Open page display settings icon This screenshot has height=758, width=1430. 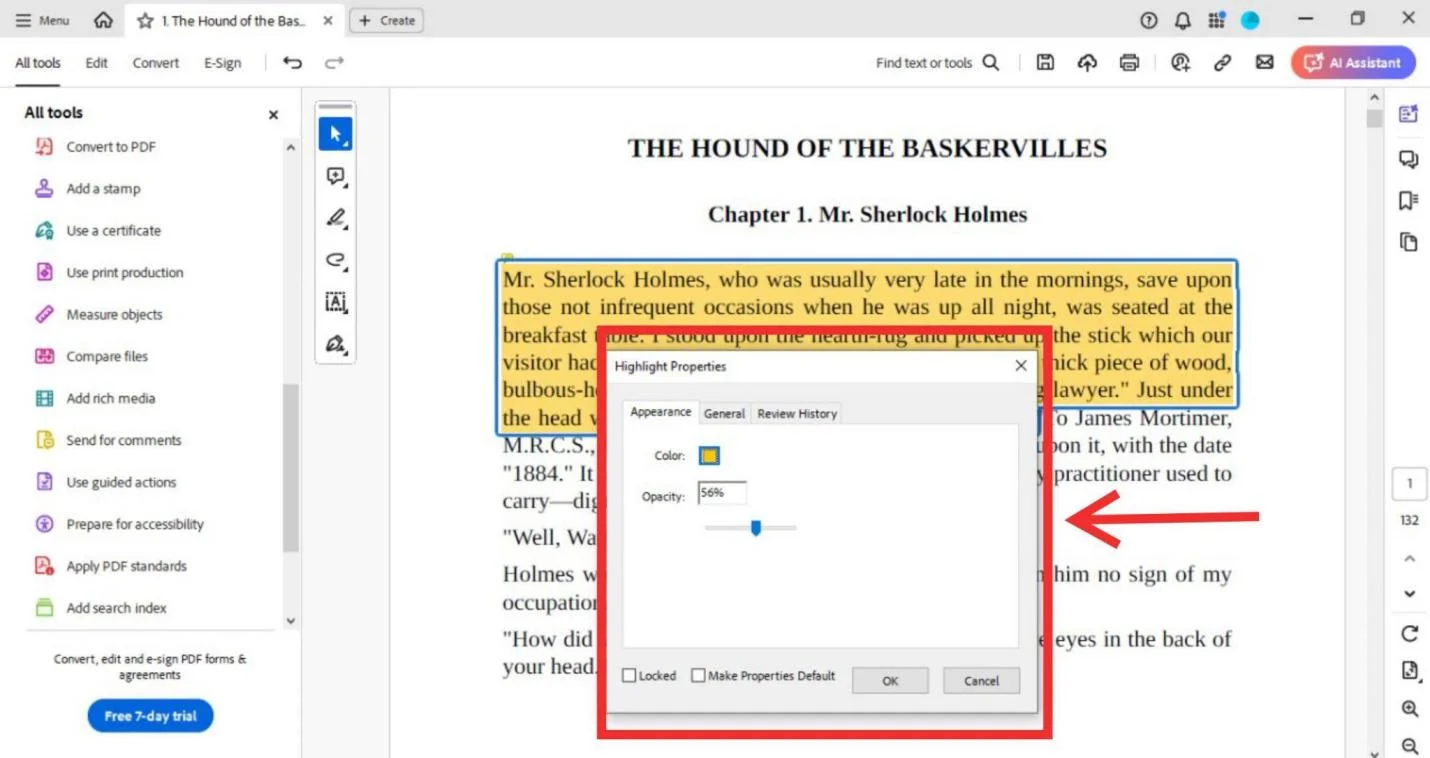click(1409, 671)
